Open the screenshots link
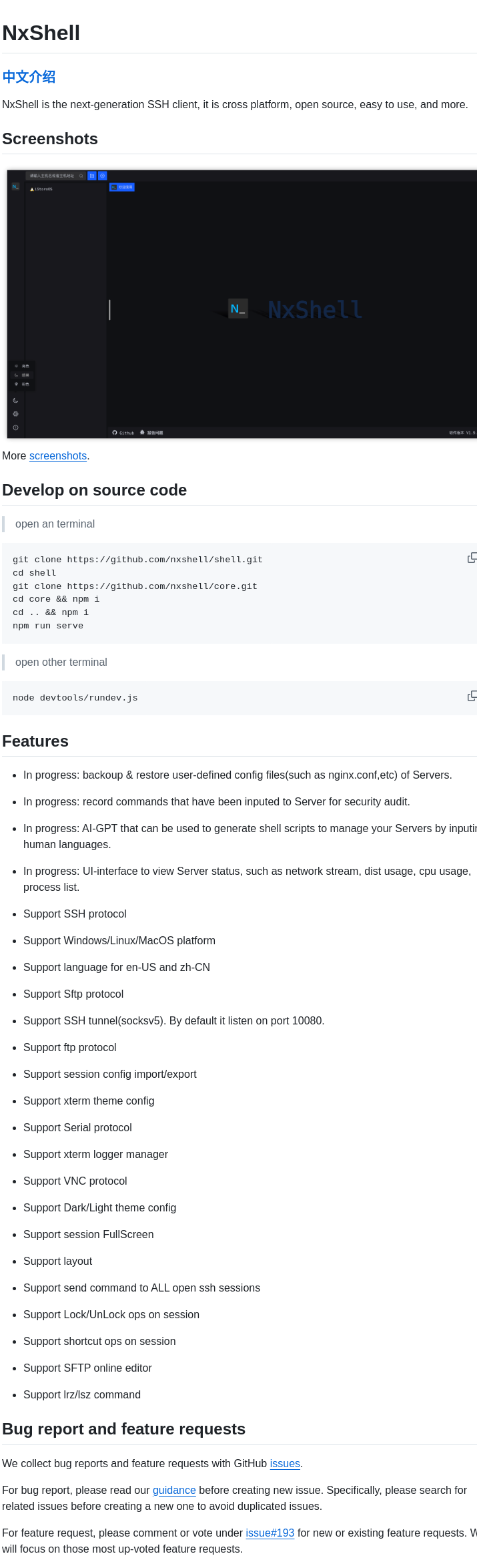The height and width of the screenshot is (1568, 477). [57, 455]
